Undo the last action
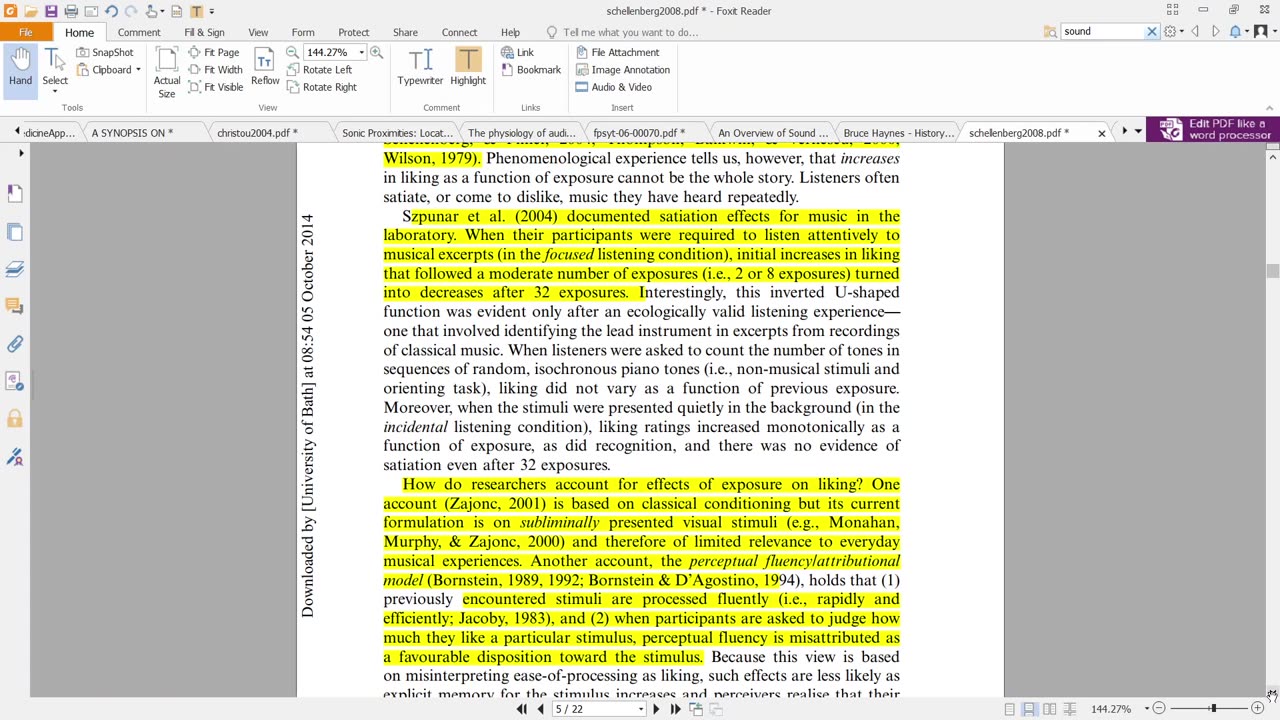Viewport: 1280px width, 720px height. pyautogui.click(x=111, y=11)
